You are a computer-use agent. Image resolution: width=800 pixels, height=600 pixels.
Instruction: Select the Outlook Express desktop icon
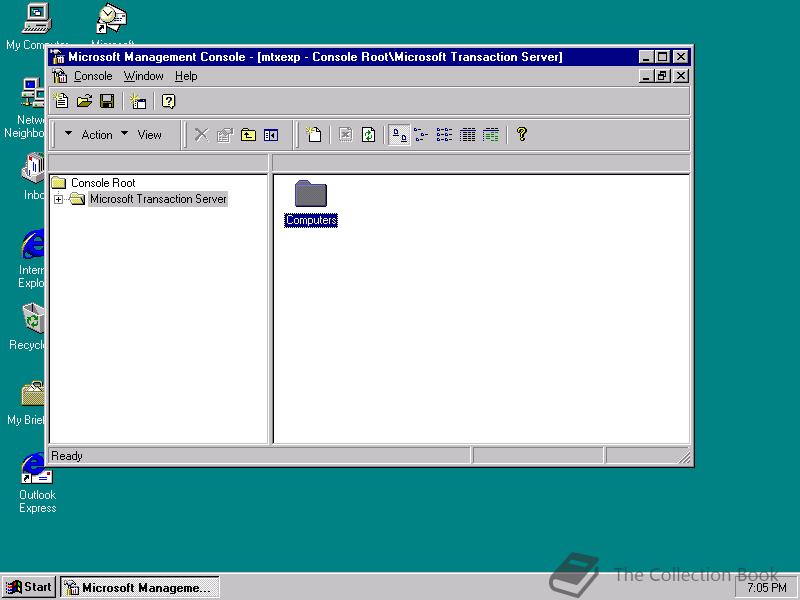pyautogui.click(x=37, y=484)
